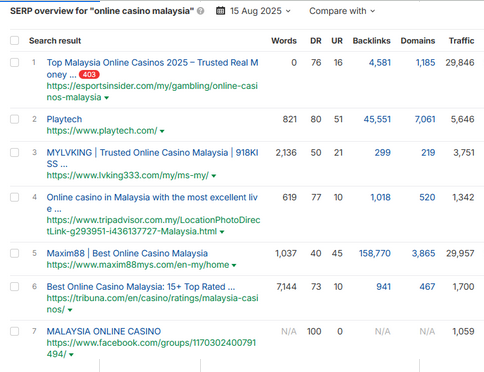Expand the tripadvisor URL dropdown arrow
Screen dimensions: 484x372
[222, 232]
